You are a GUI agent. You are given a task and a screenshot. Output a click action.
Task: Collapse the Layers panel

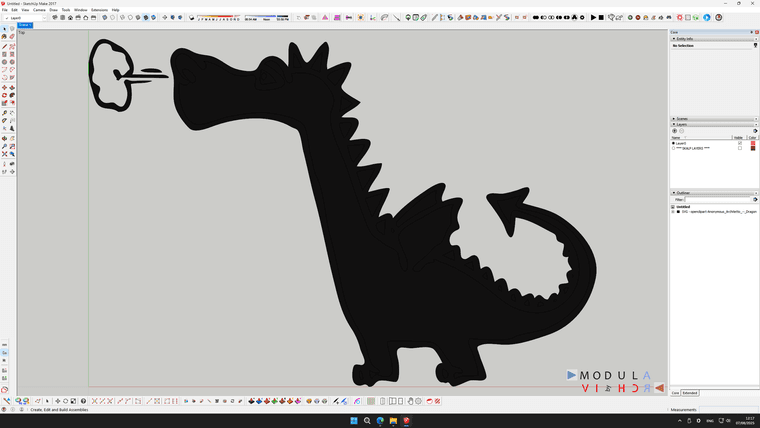point(674,125)
